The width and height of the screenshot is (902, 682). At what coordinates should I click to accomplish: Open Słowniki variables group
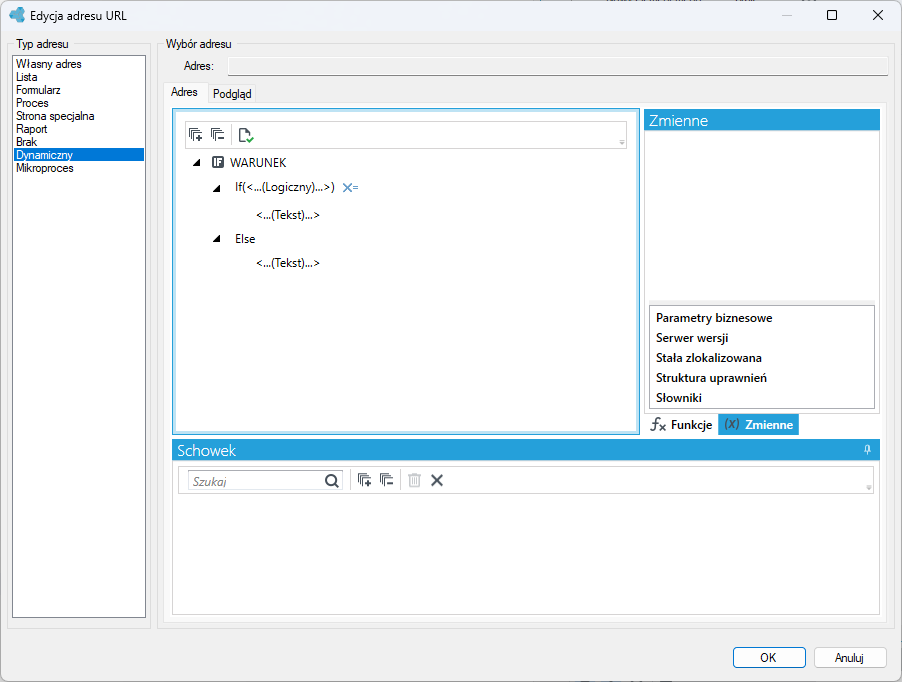679,398
